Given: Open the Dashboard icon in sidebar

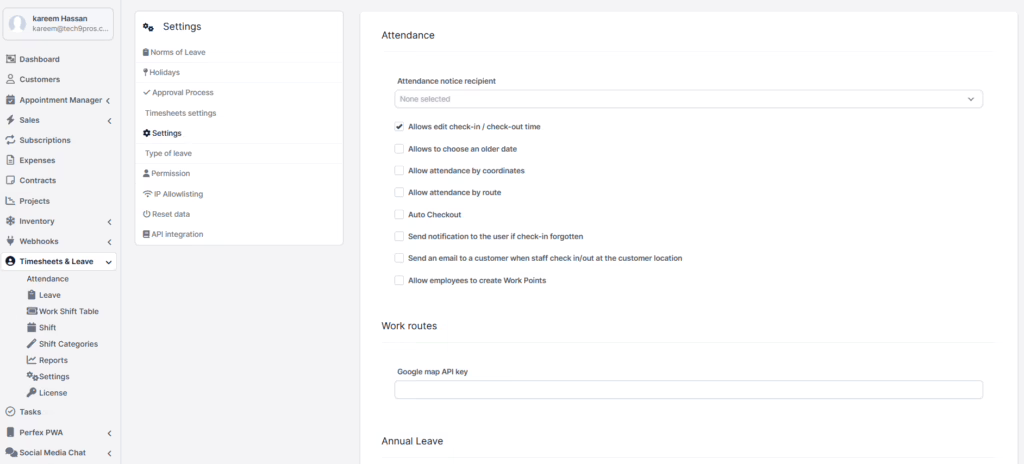Looking at the screenshot, I should pos(10,59).
